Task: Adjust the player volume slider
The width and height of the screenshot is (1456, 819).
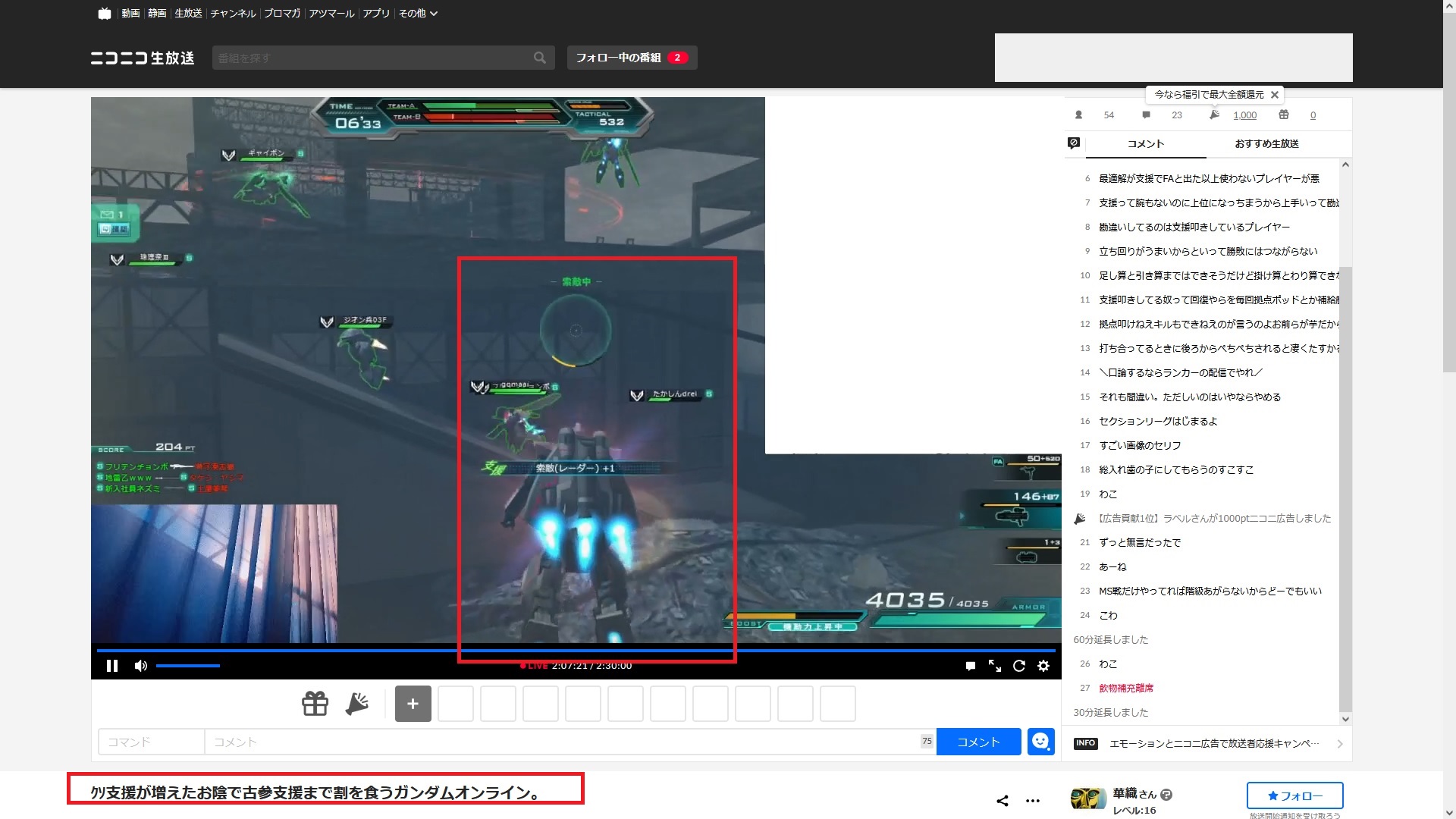Action: coord(188,666)
